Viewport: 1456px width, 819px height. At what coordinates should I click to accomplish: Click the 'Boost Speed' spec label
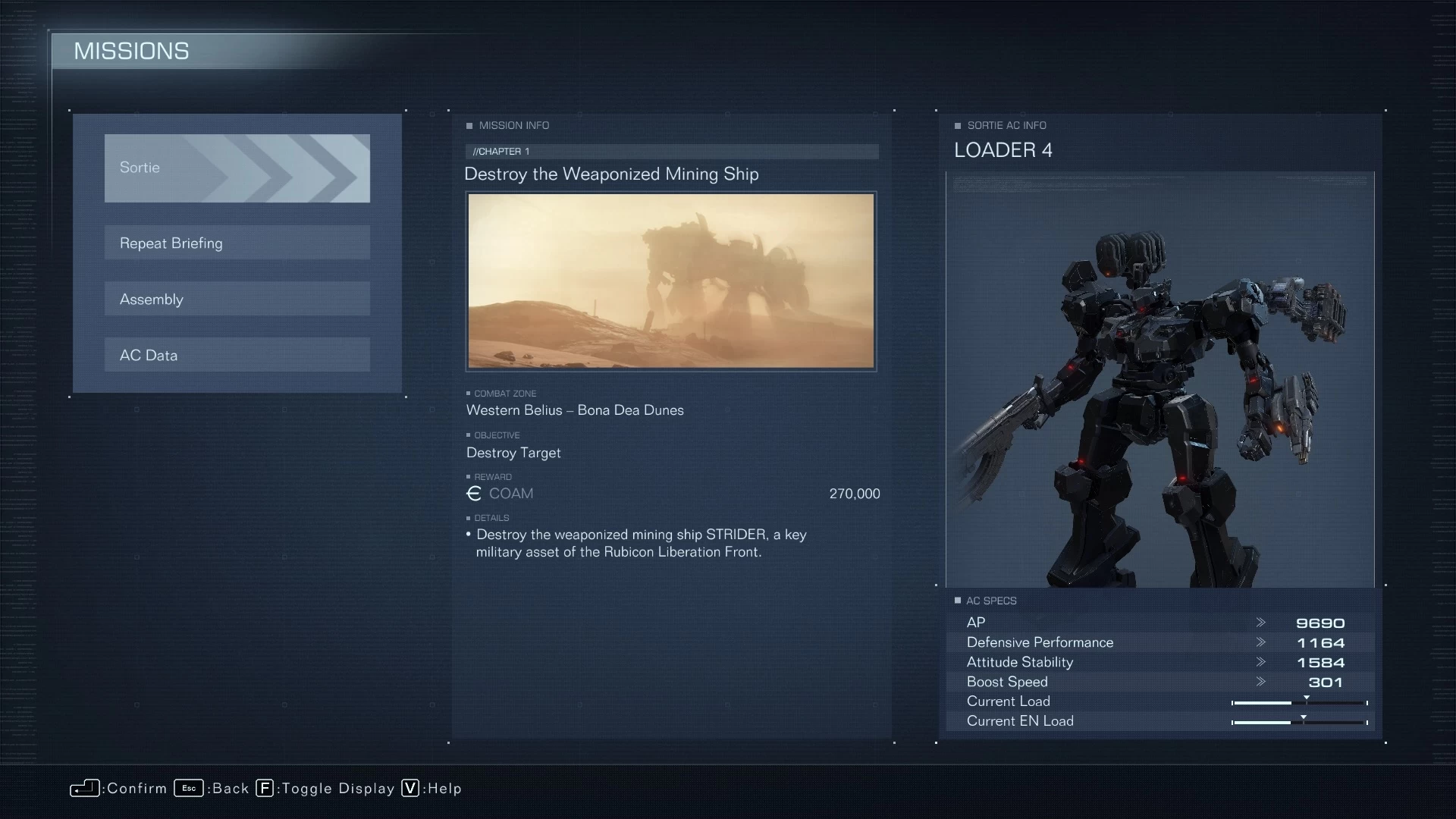point(1007,682)
